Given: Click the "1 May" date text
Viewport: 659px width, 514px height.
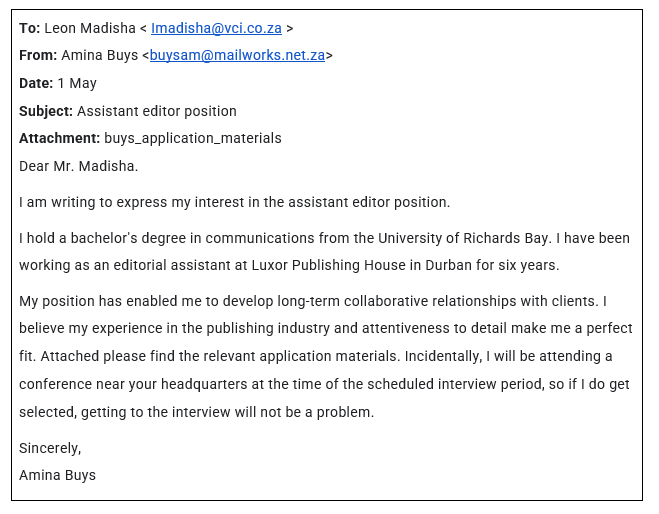Looking at the screenshot, I should pyautogui.click(x=77, y=83).
